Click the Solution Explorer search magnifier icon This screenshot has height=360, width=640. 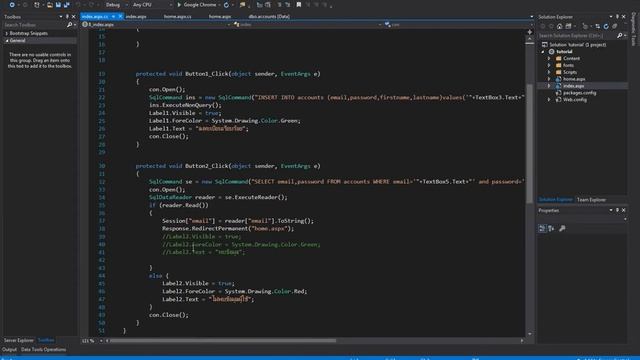[620, 36]
